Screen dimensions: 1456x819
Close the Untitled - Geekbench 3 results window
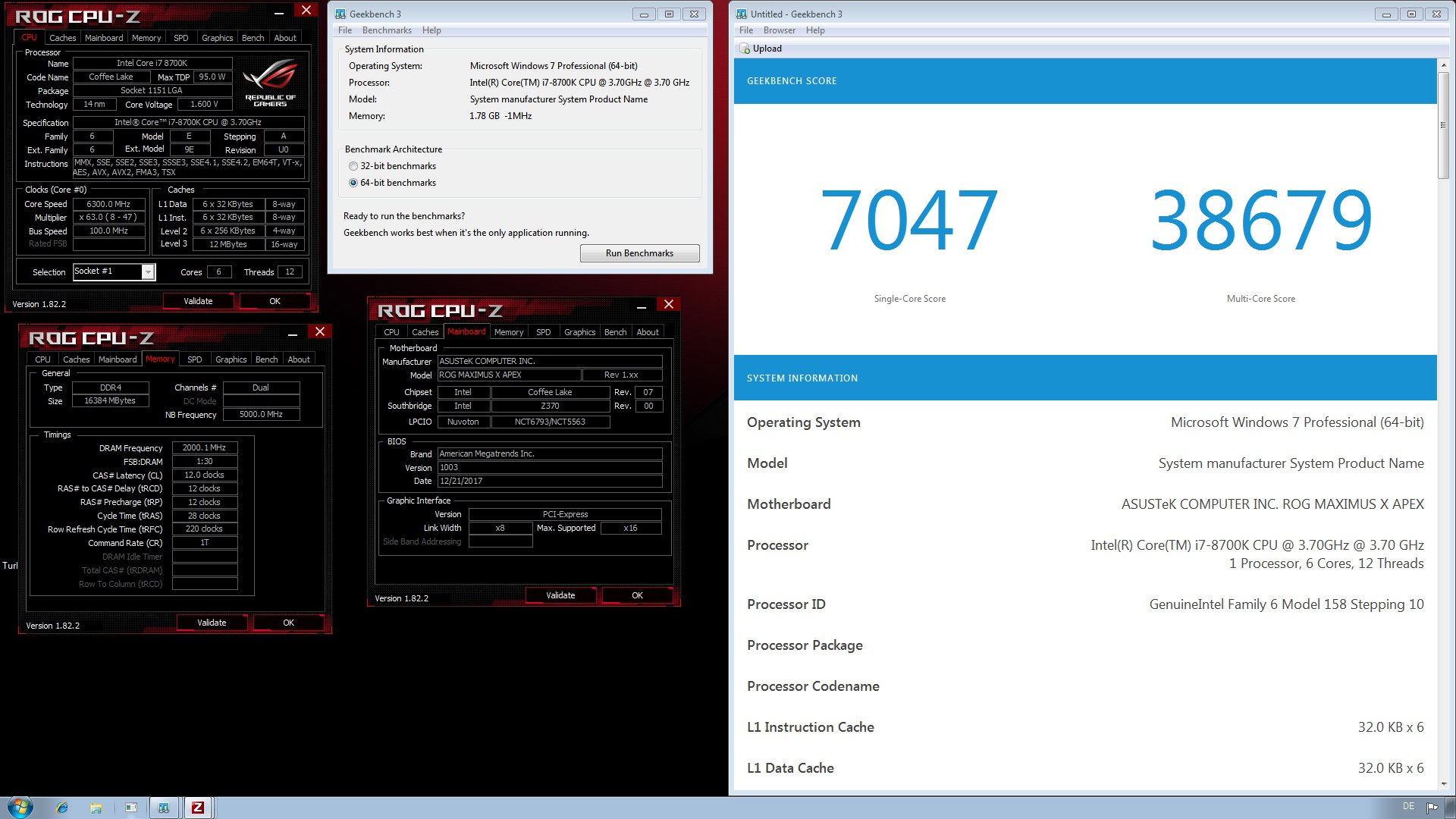pyautogui.click(x=1436, y=14)
